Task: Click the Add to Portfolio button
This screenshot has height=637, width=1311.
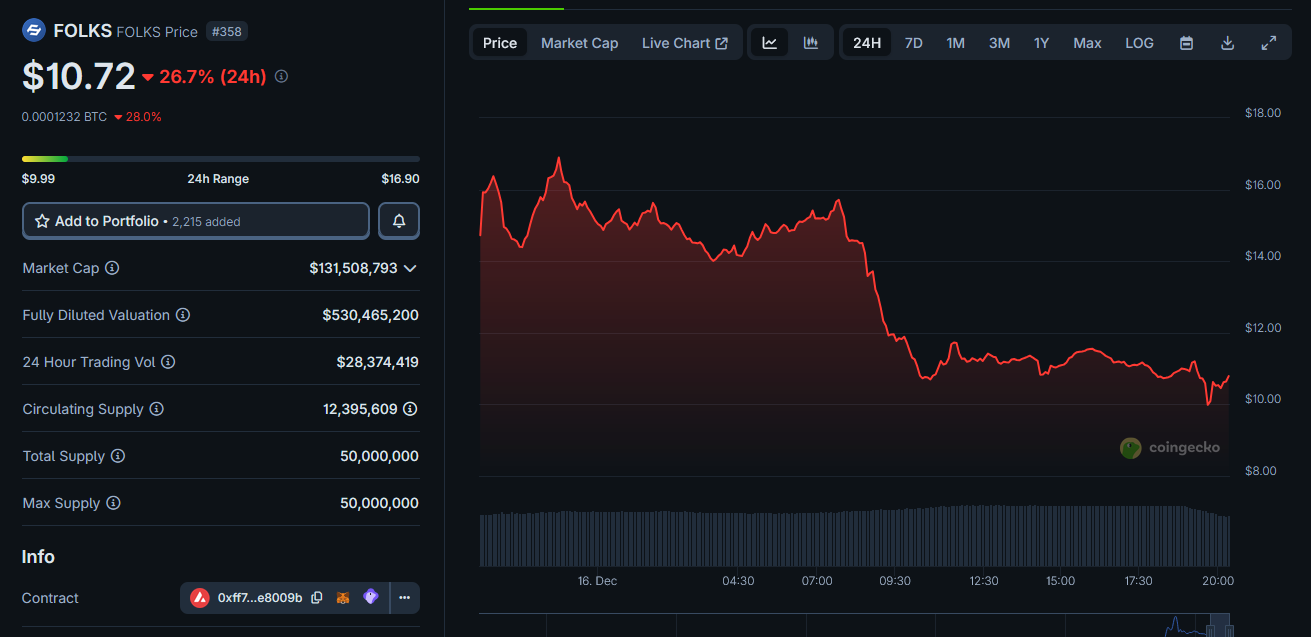Action: (x=196, y=221)
